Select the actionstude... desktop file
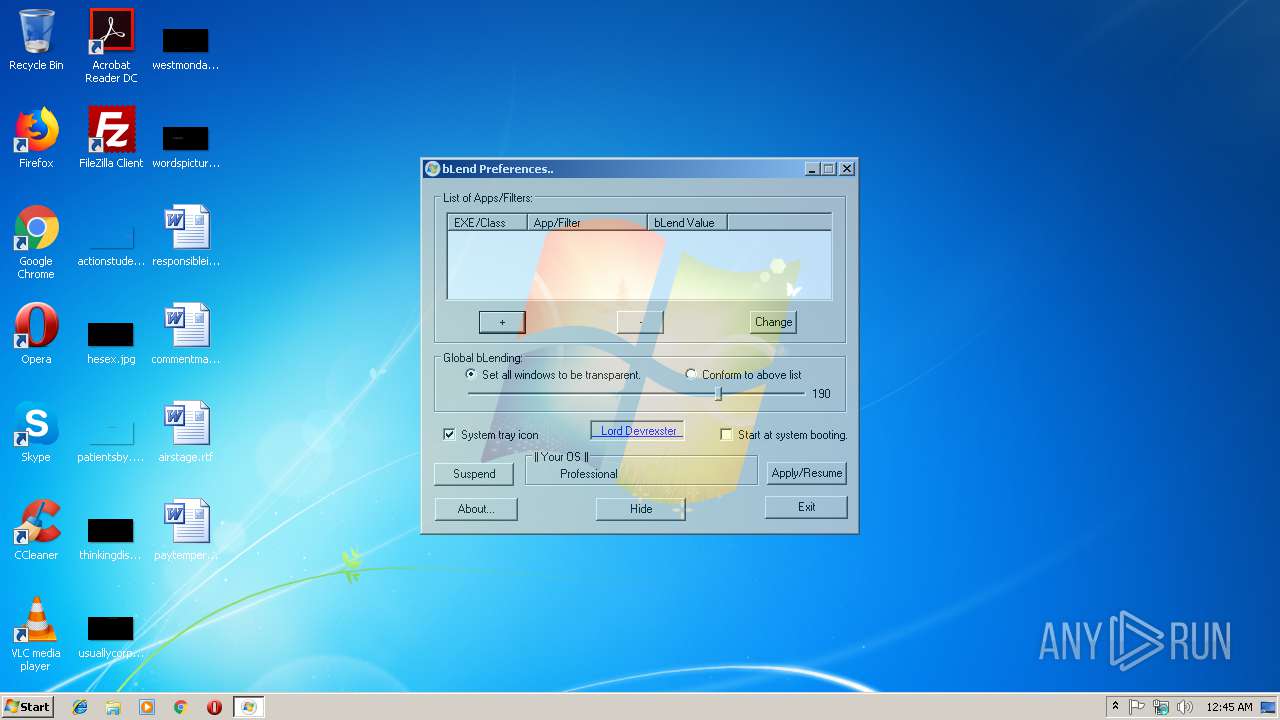The height and width of the screenshot is (720, 1280). point(111,245)
